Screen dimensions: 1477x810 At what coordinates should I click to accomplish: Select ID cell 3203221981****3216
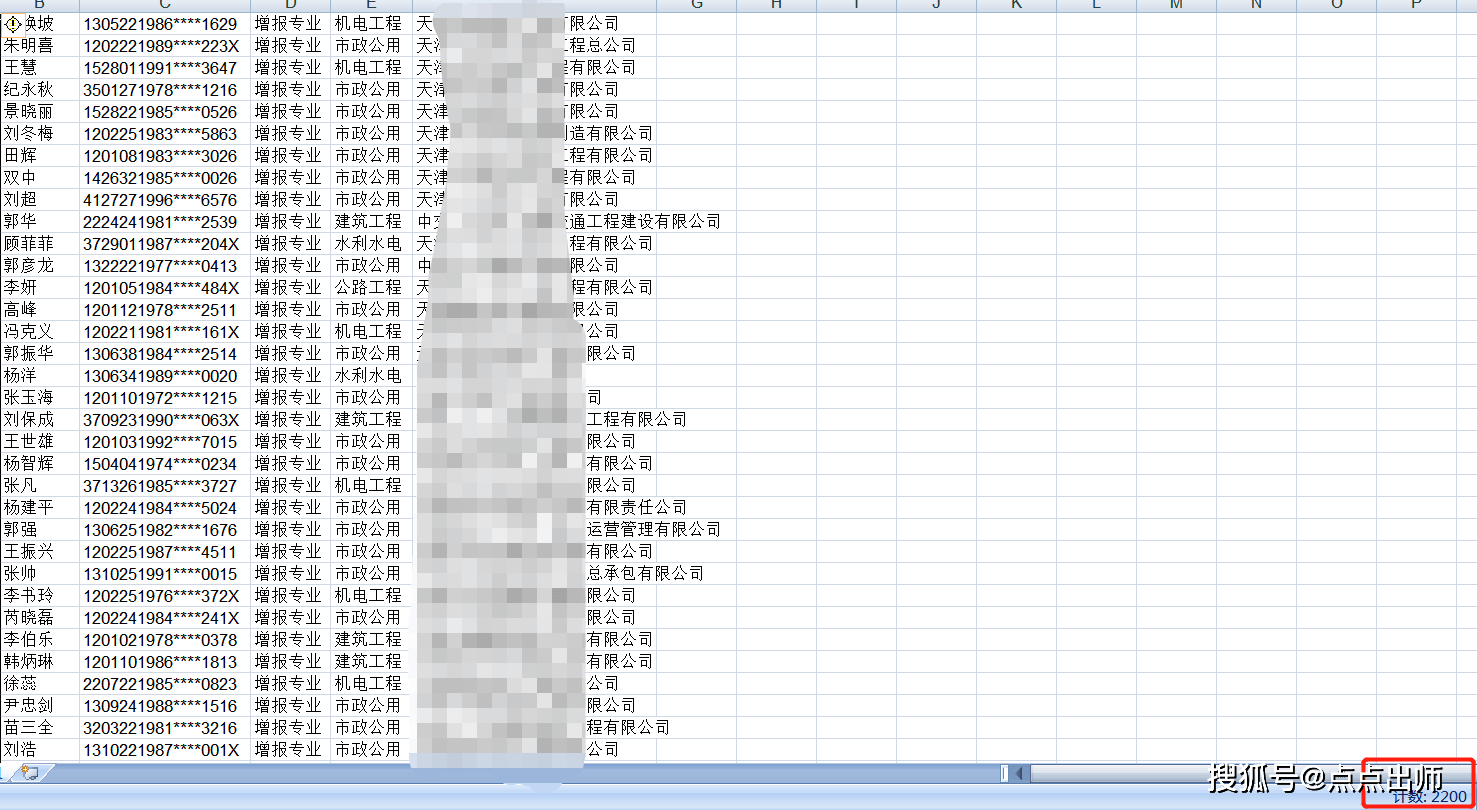[165, 727]
